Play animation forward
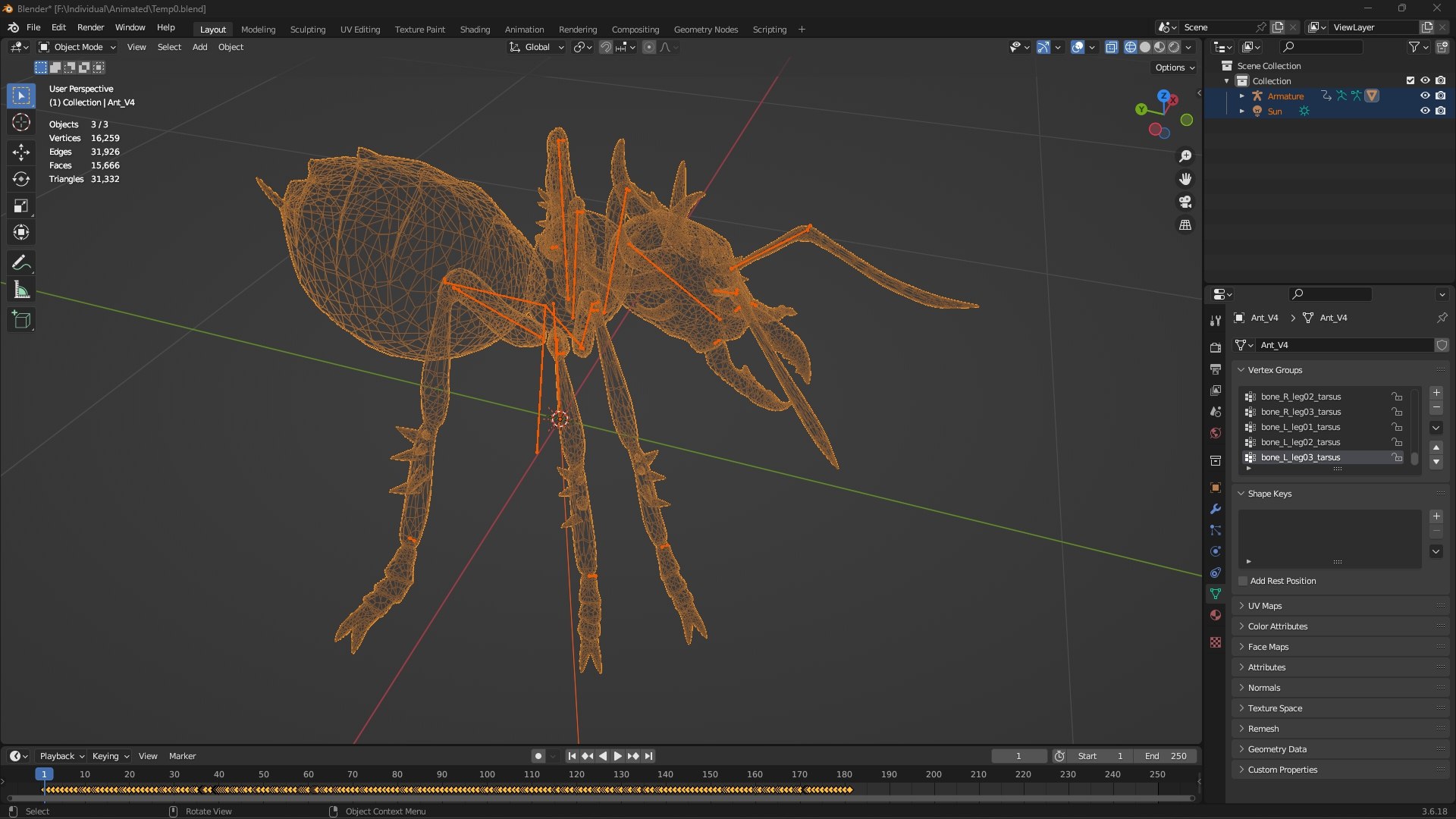1456x819 pixels. pyautogui.click(x=618, y=756)
